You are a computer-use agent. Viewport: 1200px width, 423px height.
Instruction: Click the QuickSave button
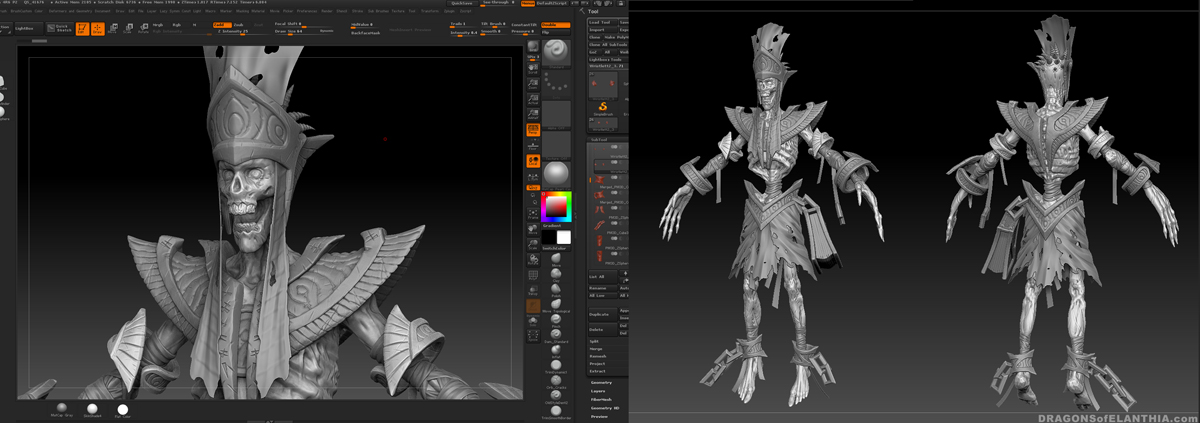pyautogui.click(x=462, y=3)
